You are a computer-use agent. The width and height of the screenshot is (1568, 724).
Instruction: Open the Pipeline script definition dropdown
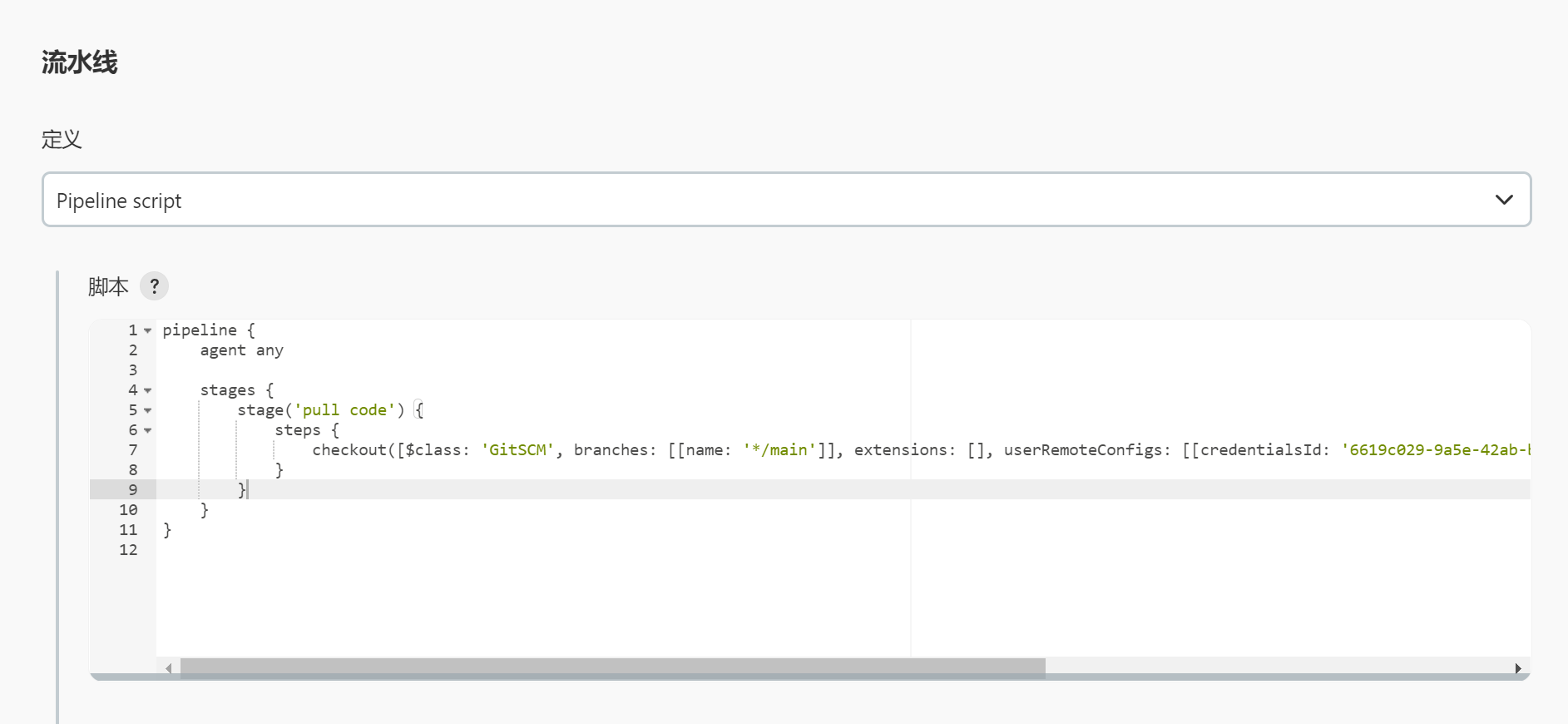(786, 200)
